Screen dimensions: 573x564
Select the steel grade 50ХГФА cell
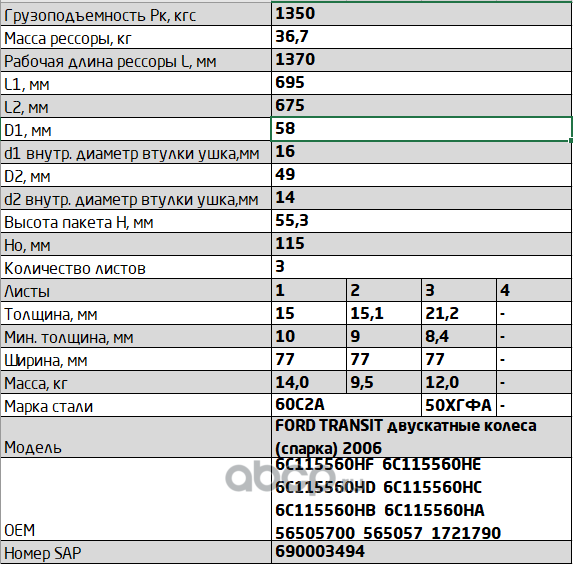[459, 405]
